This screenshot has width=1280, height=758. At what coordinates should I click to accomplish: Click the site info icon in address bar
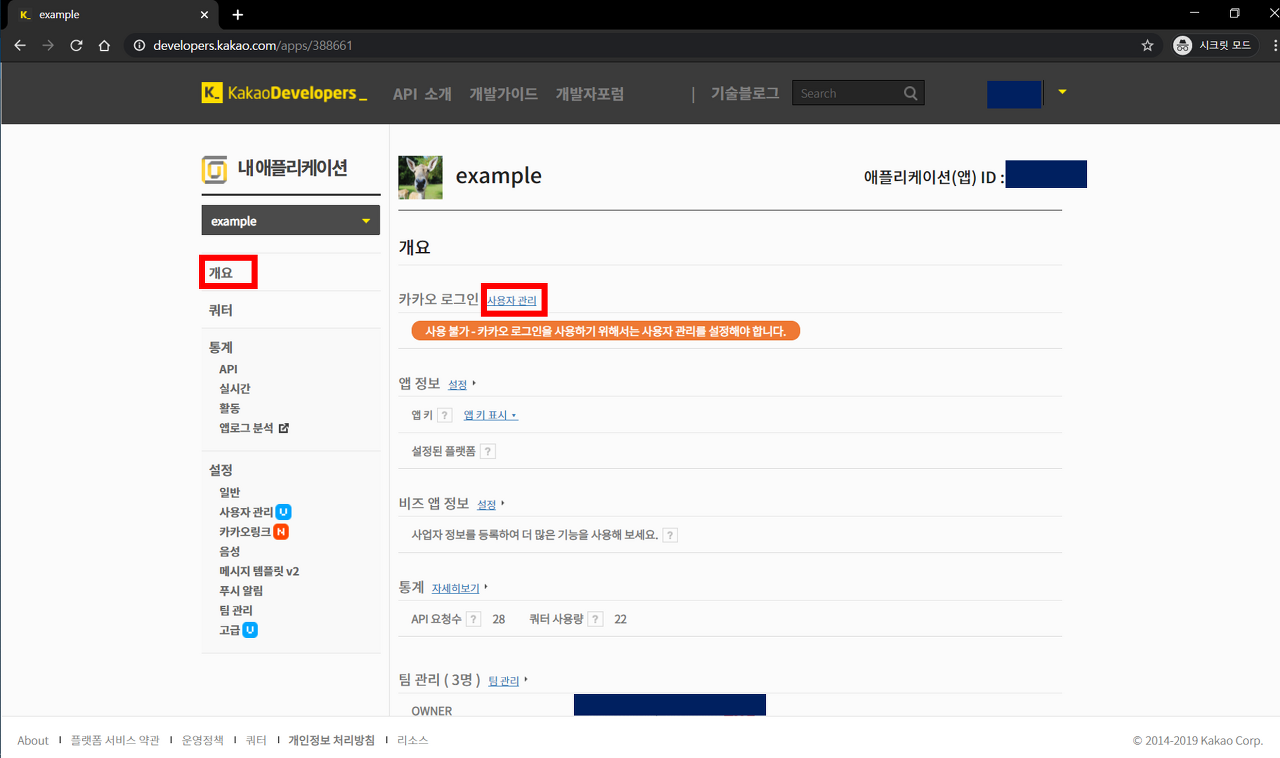pos(139,45)
